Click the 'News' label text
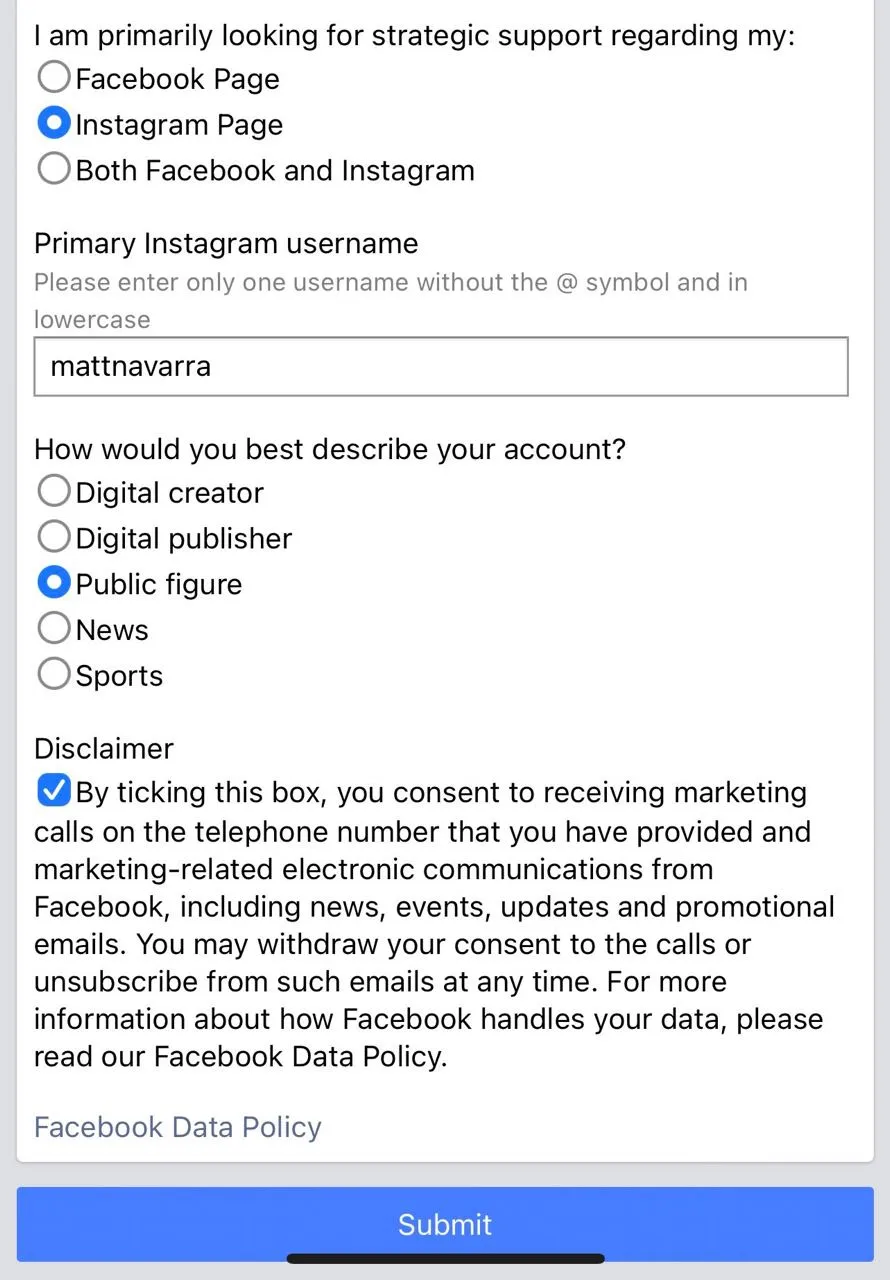This screenshot has width=890, height=1280. (112, 630)
